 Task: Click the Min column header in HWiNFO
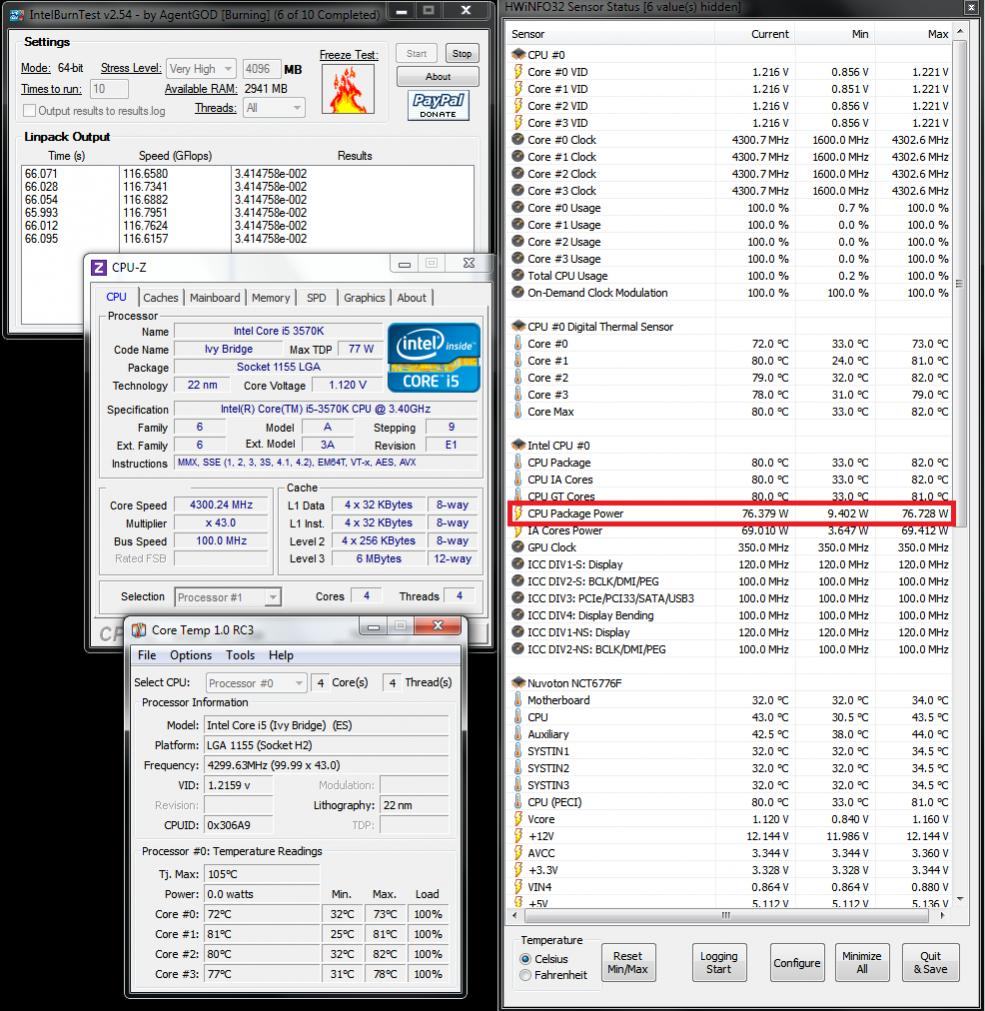pos(835,34)
